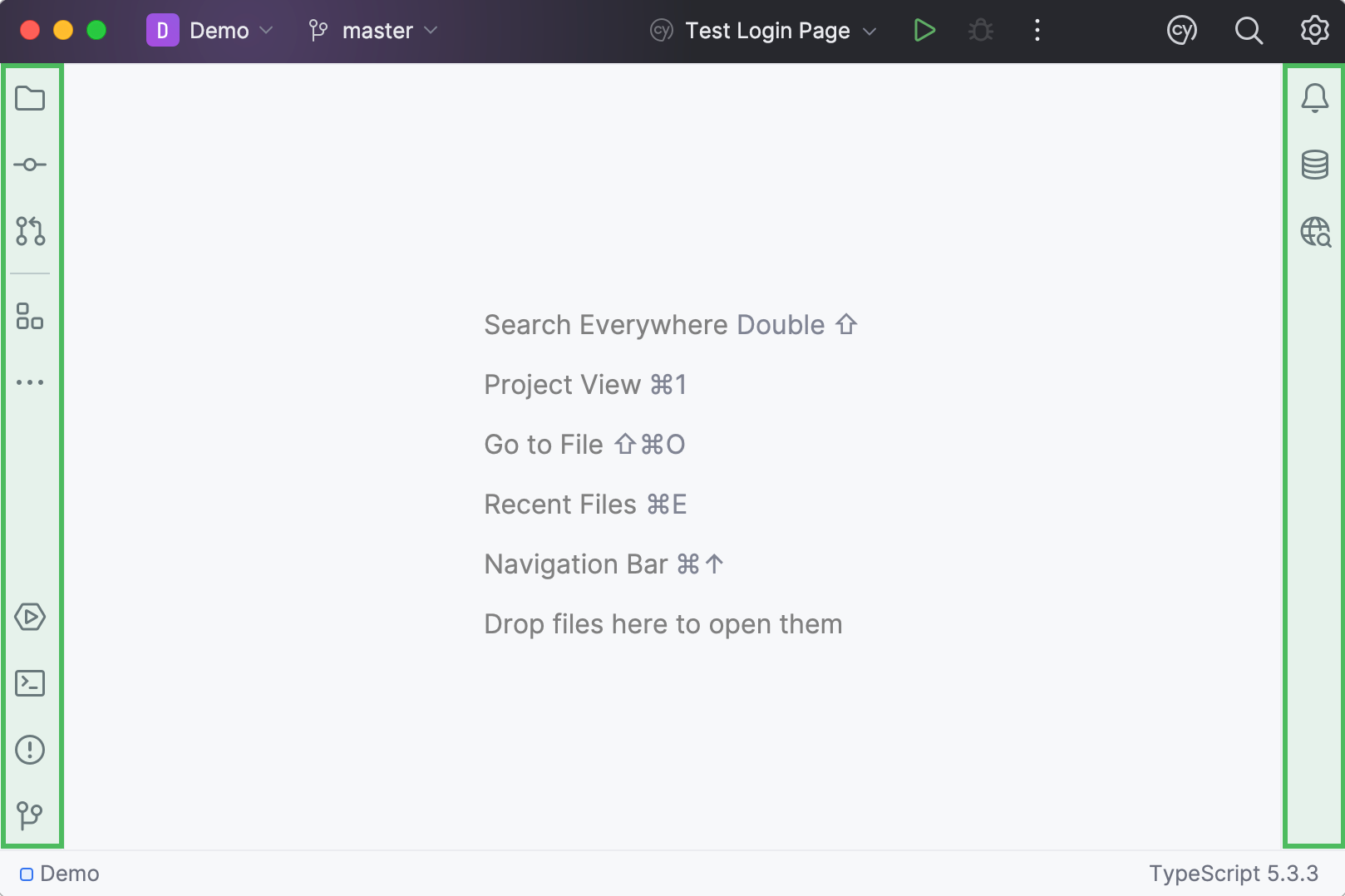1345x896 pixels.
Task: Run the Test Login Page configuration
Action: 924,31
